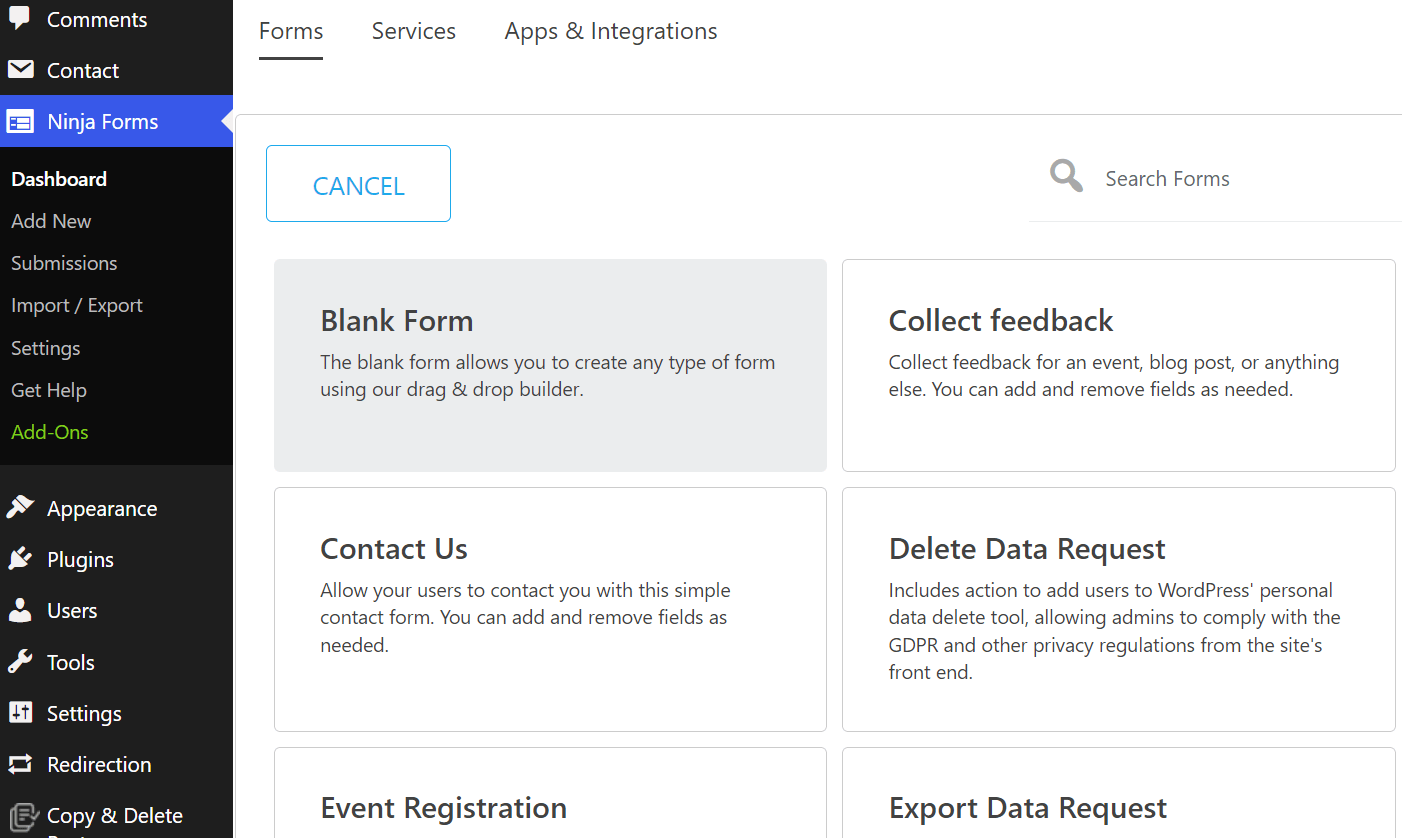This screenshot has height=838, width=1402.
Task: Click the Appearance paintbrush icon
Action: coord(20,508)
